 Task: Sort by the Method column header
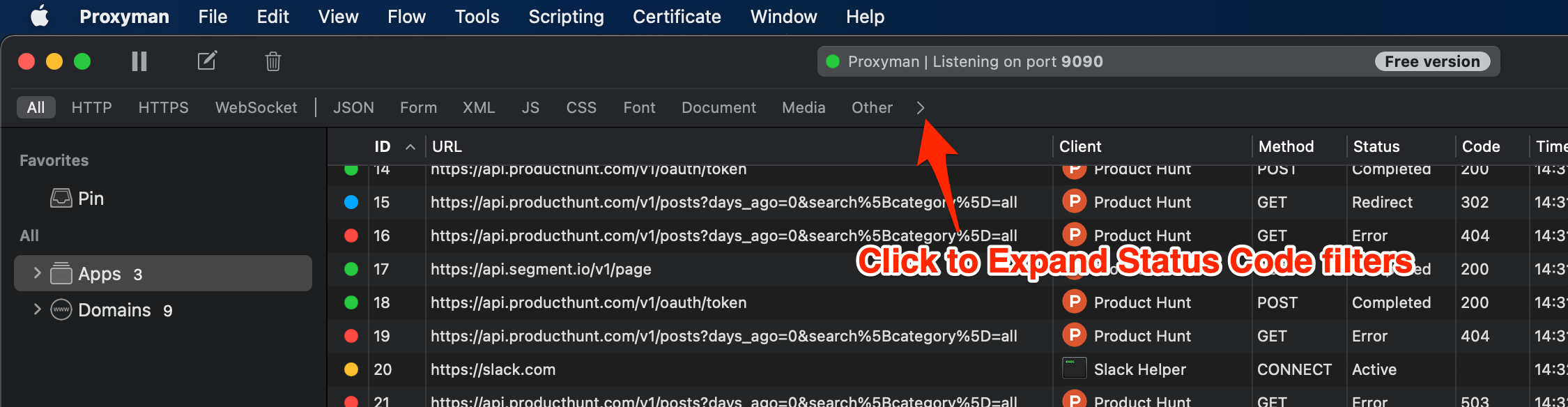coord(1286,146)
